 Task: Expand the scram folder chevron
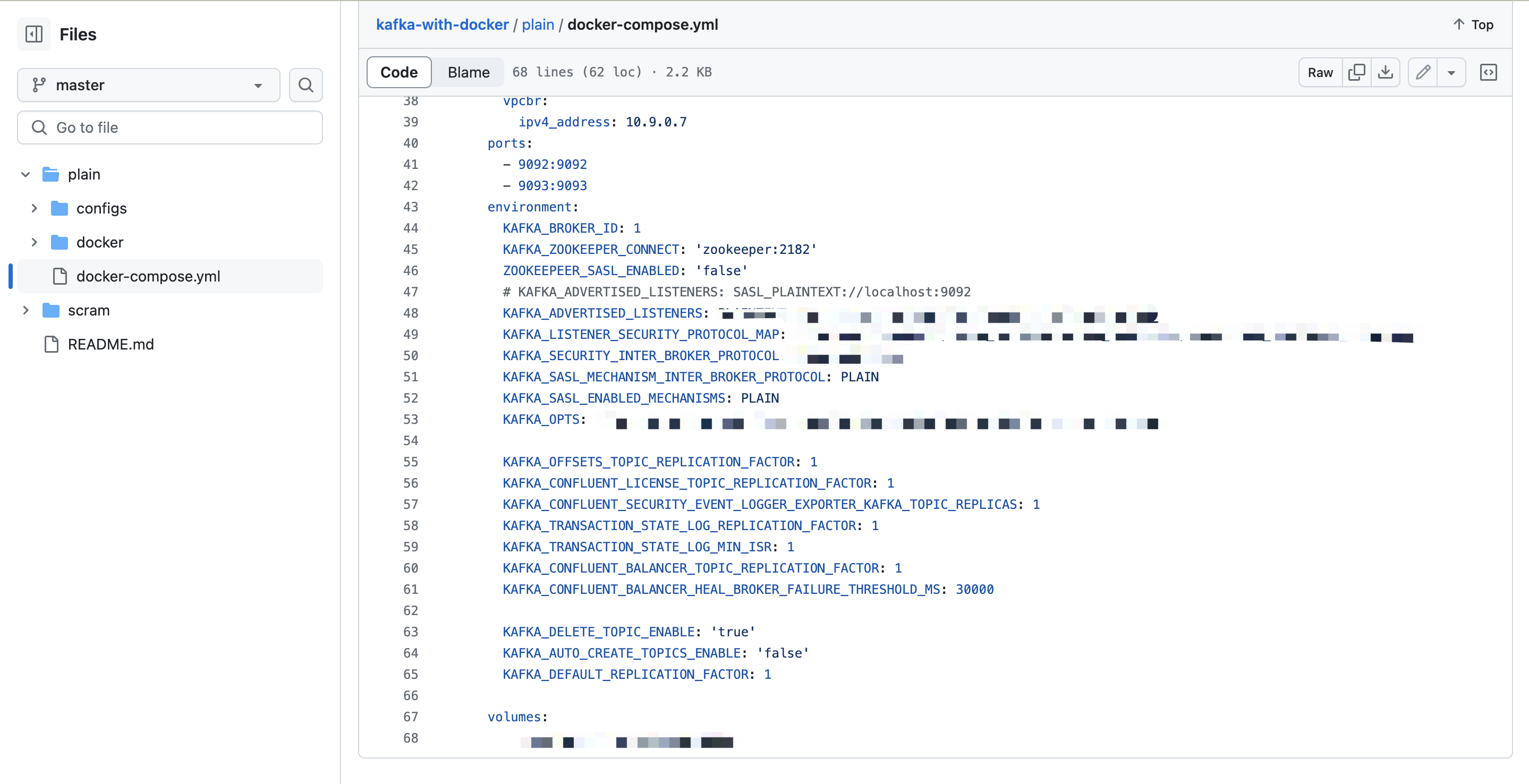(26, 310)
